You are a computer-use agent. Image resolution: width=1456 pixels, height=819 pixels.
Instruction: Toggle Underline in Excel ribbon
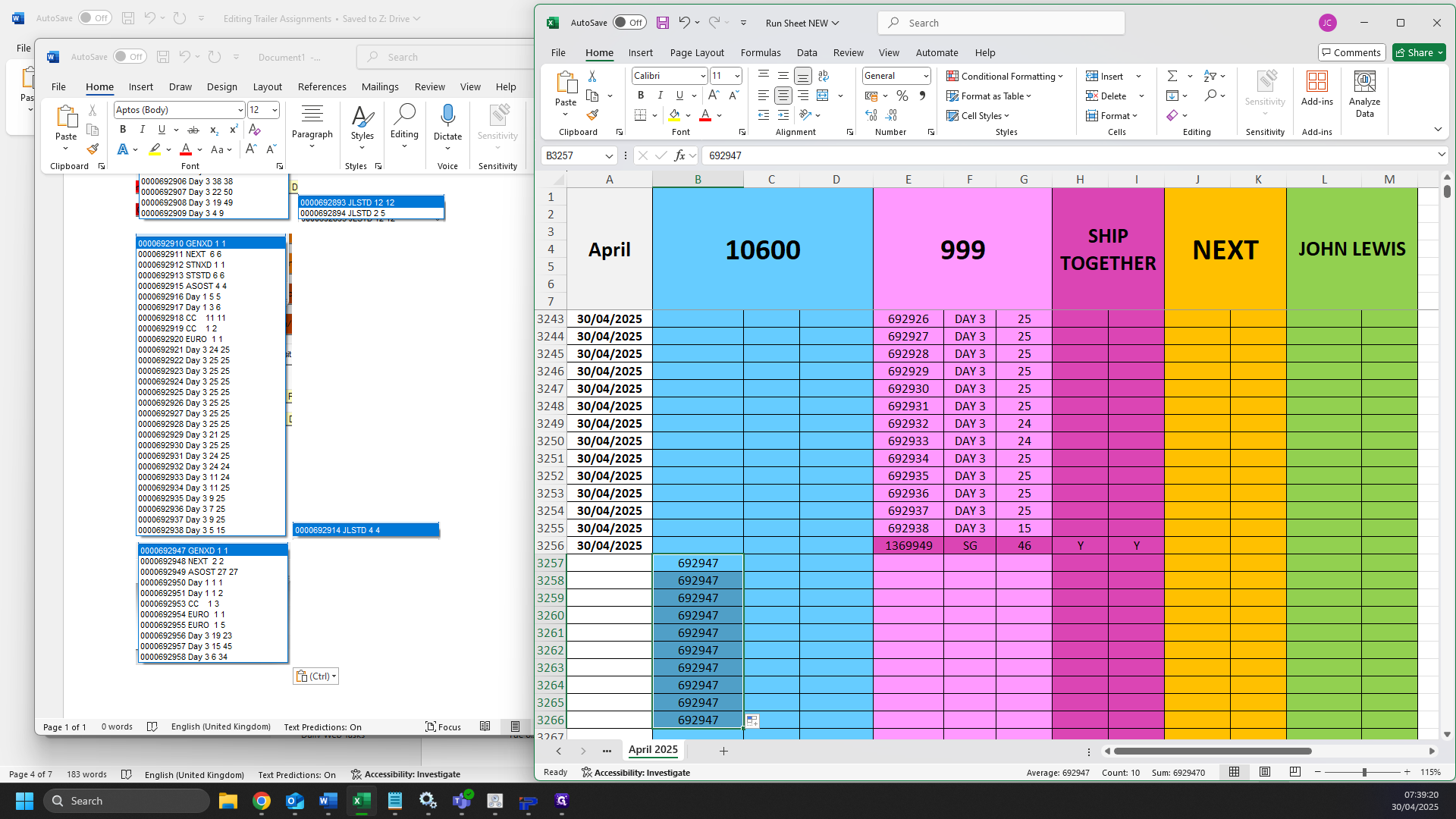coord(679,96)
